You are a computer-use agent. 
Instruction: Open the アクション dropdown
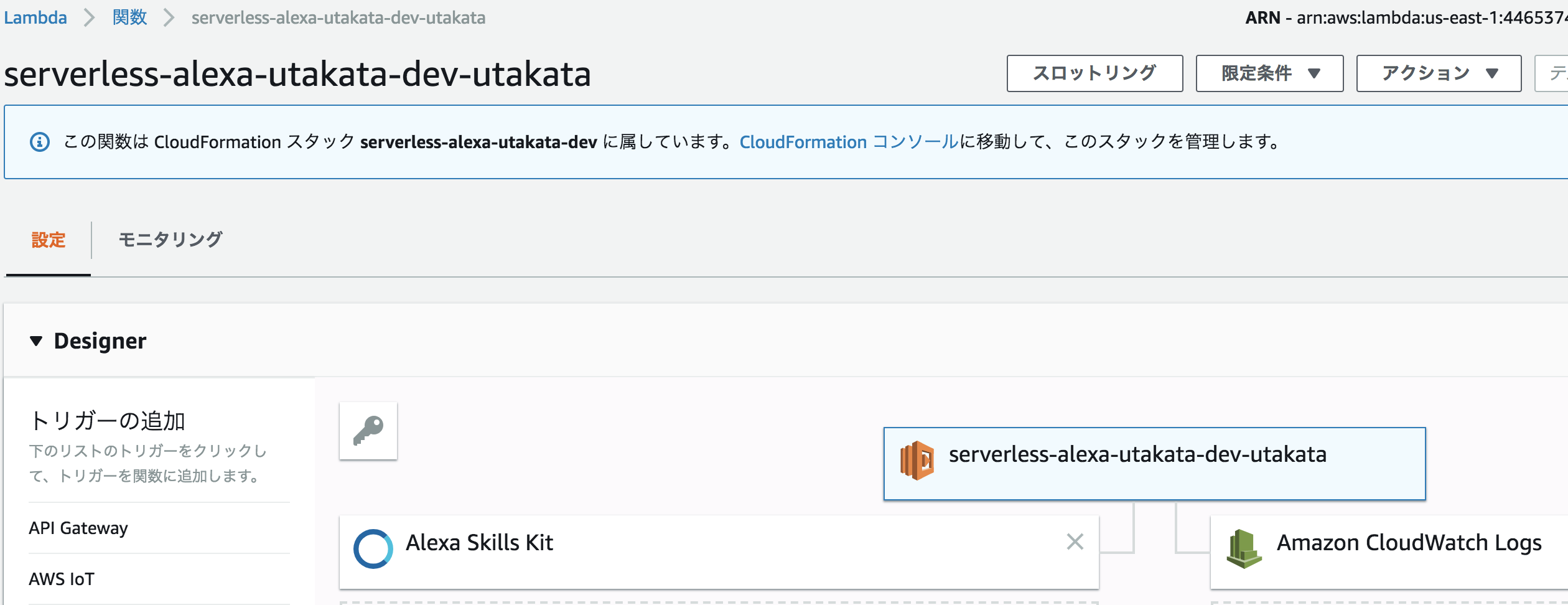[1439, 73]
